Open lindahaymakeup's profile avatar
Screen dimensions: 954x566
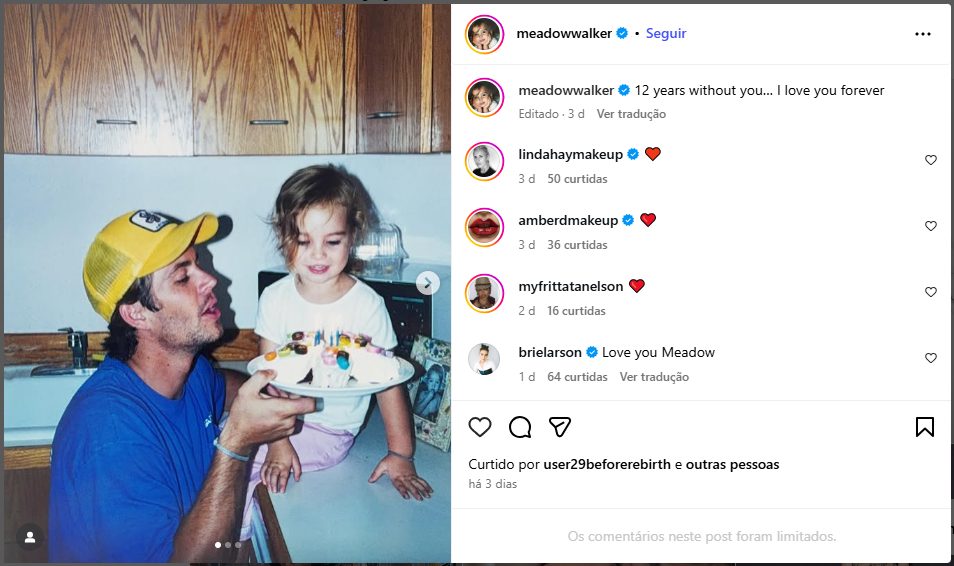point(484,161)
